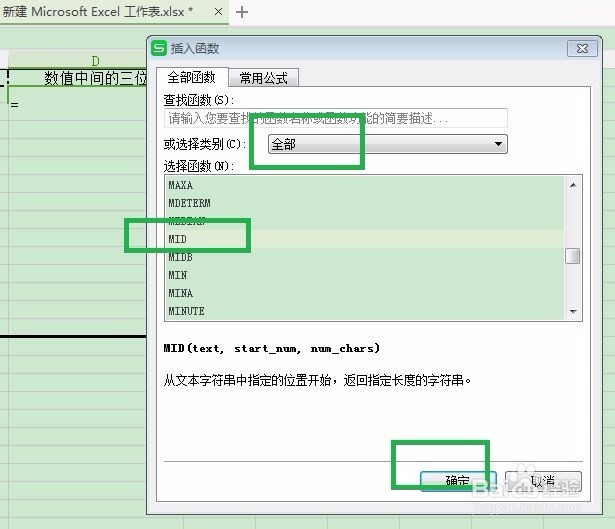Screen dimensions: 615x529
Task: Switch to the 常用公式 tab
Action: pos(263,78)
